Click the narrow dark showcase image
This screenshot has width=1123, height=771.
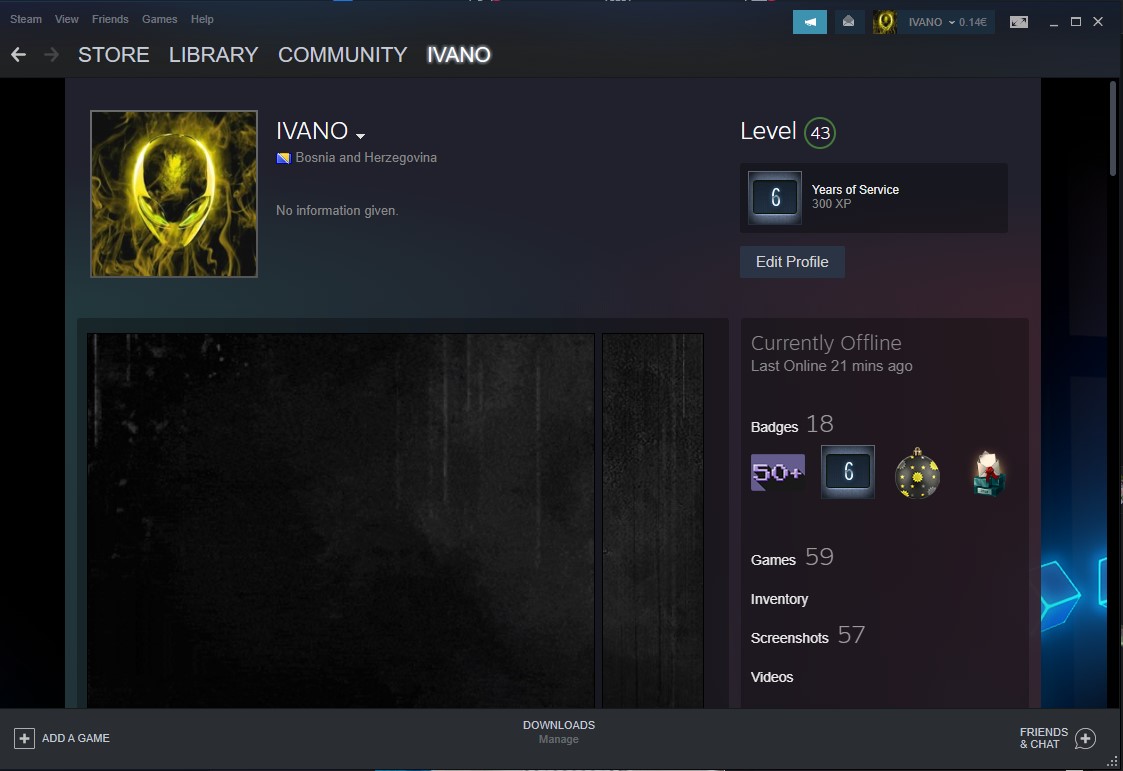coord(652,521)
